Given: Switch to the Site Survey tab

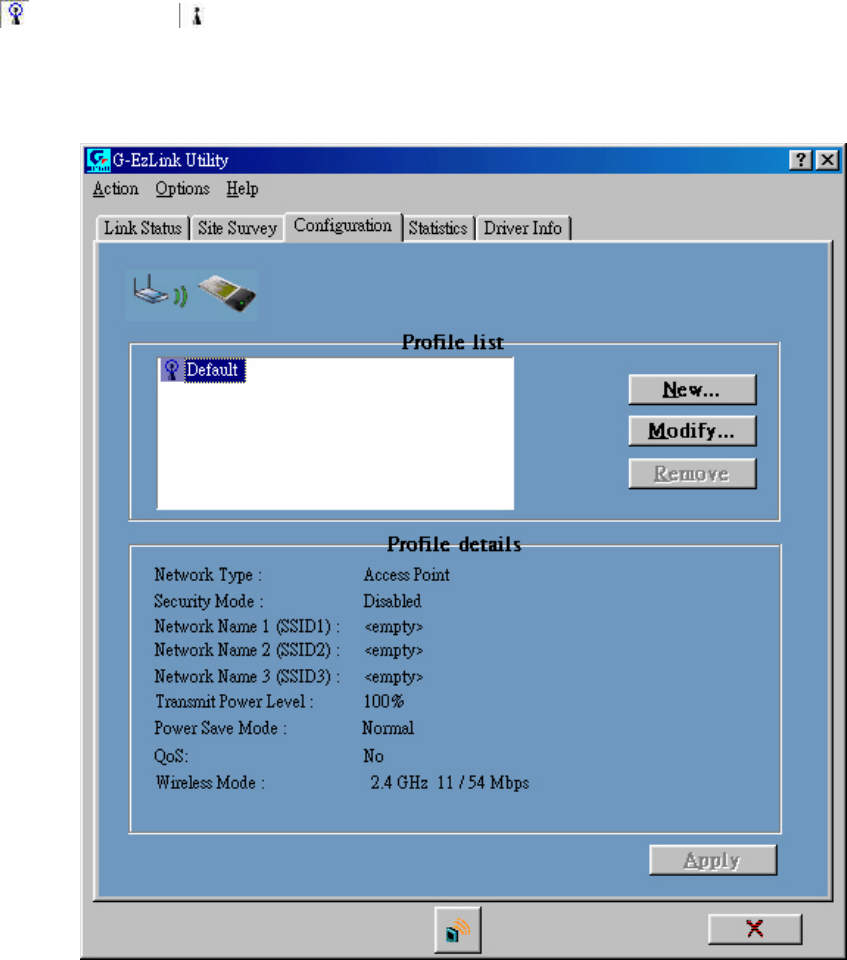Looking at the screenshot, I should (238, 228).
